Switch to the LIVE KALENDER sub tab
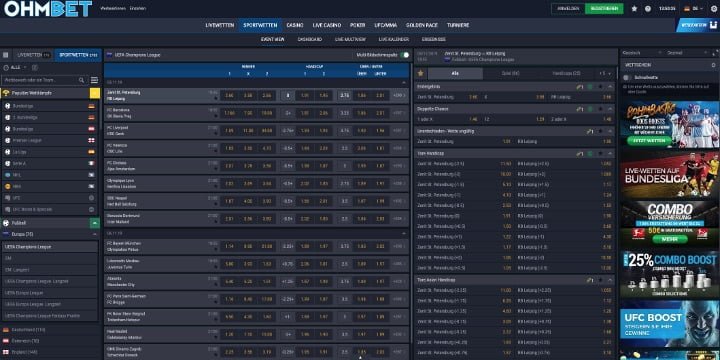The height and width of the screenshot is (360, 720). (394, 39)
